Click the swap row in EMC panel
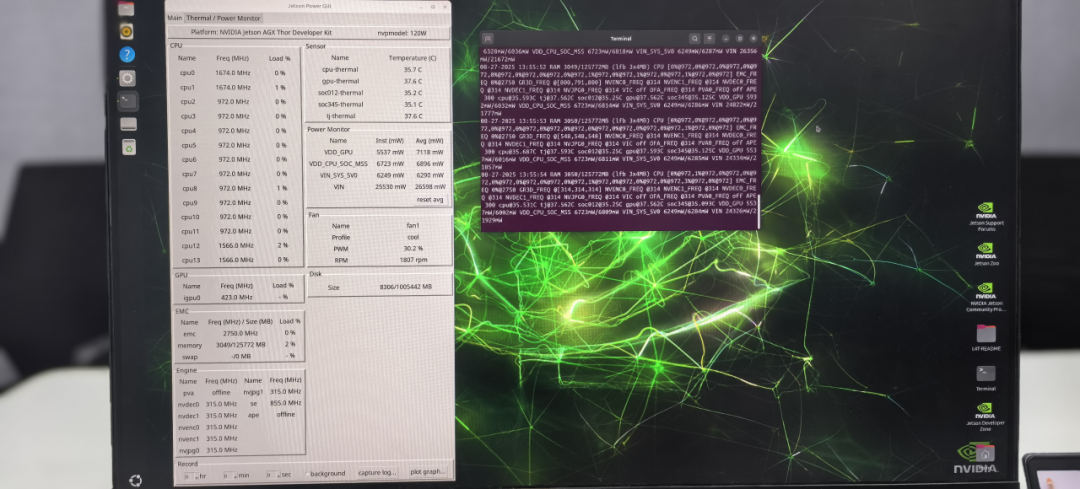The height and width of the screenshot is (489, 1080). pyautogui.click(x=238, y=357)
